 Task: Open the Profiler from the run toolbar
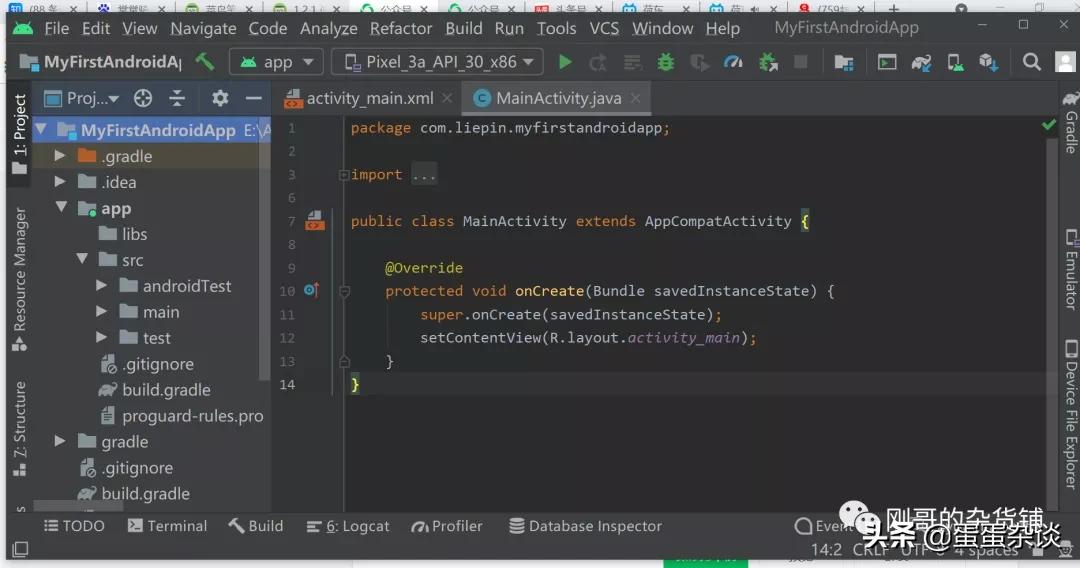(733, 62)
